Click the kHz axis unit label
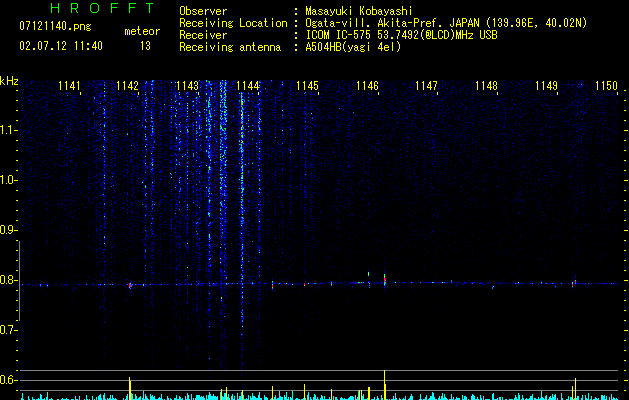The width and height of the screenshot is (629, 400). (9, 81)
